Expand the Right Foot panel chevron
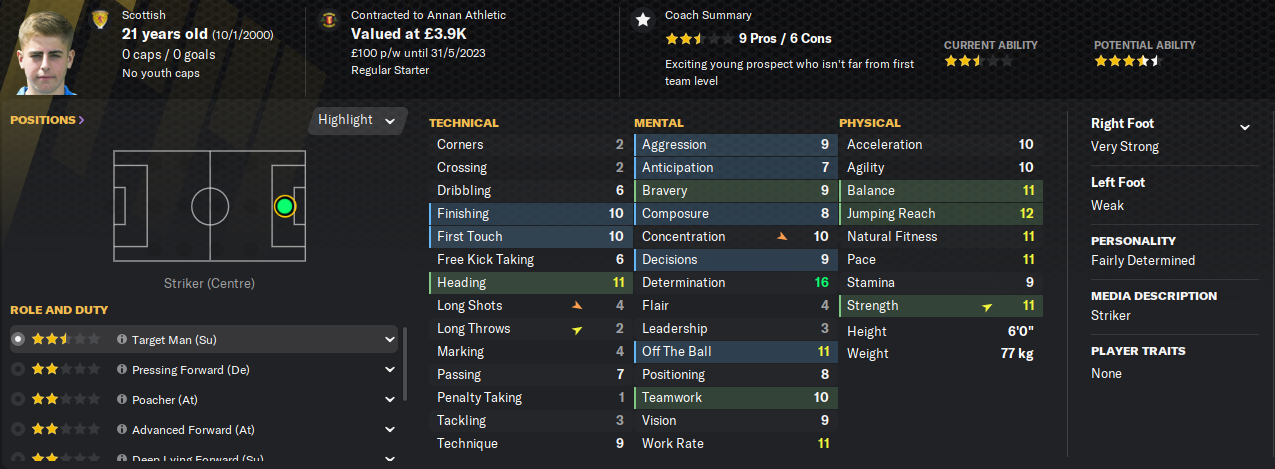Viewport: 1275px width, 469px height. pos(1245,127)
